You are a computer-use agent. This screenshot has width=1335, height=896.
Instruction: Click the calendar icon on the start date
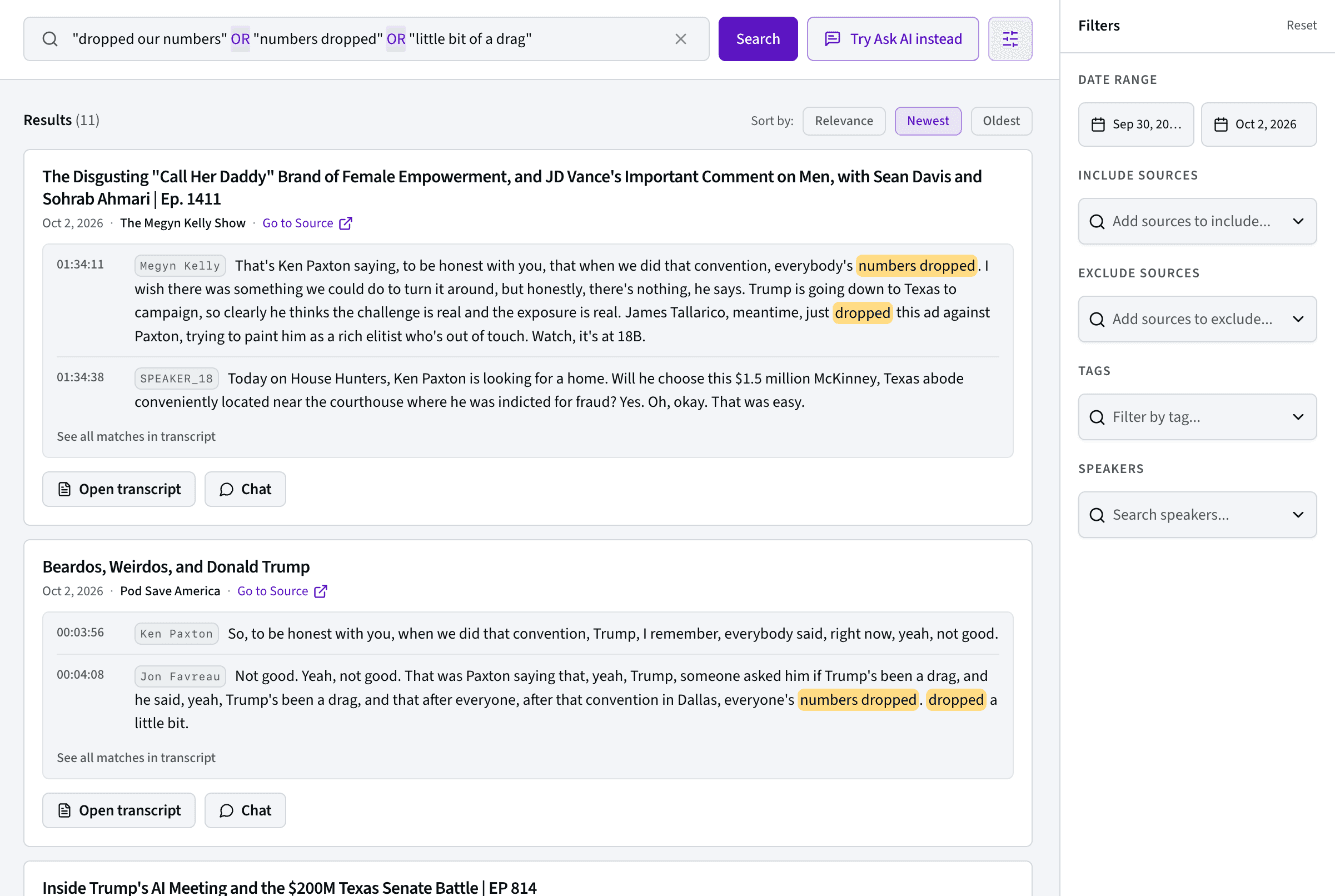(1098, 125)
